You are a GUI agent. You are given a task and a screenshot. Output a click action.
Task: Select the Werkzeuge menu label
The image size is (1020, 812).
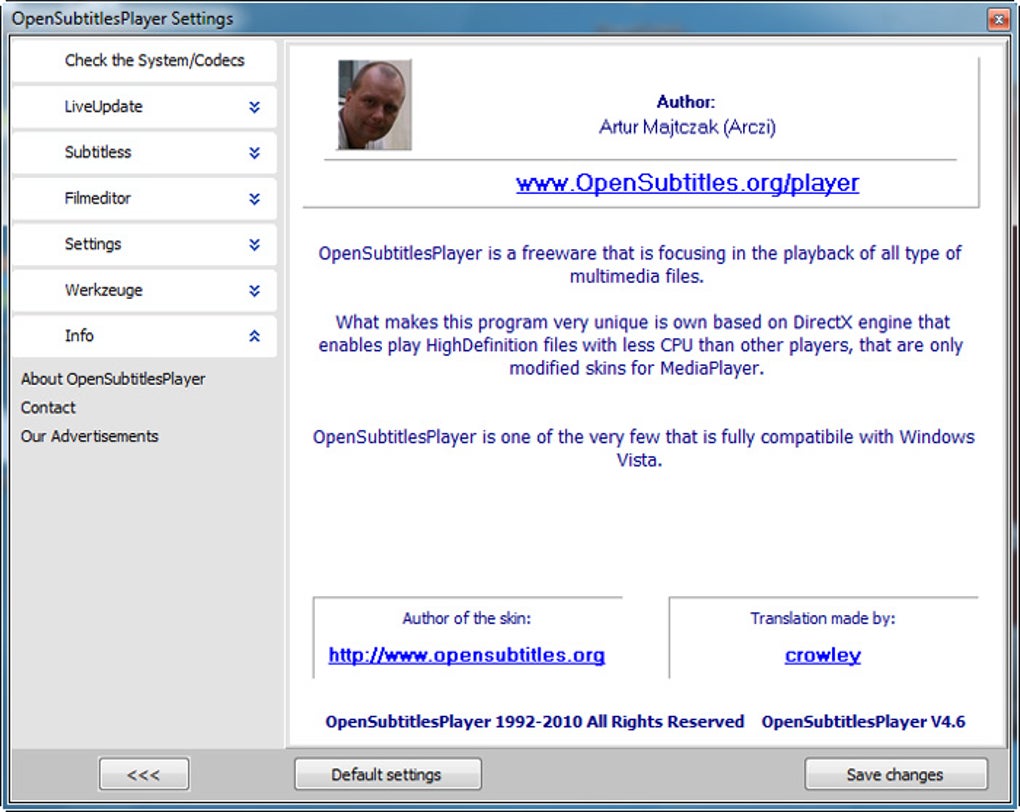[x=103, y=290]
